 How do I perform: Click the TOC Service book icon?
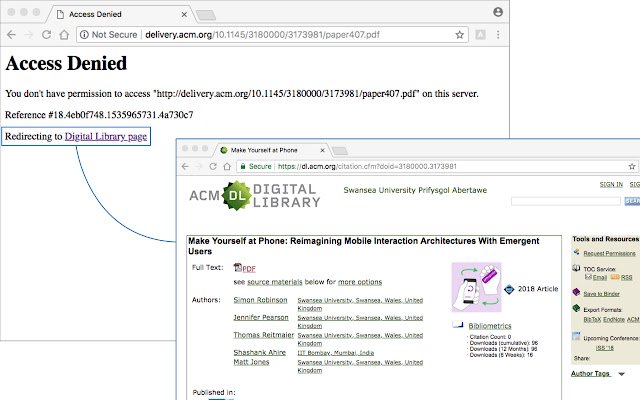tap(576, 268)
